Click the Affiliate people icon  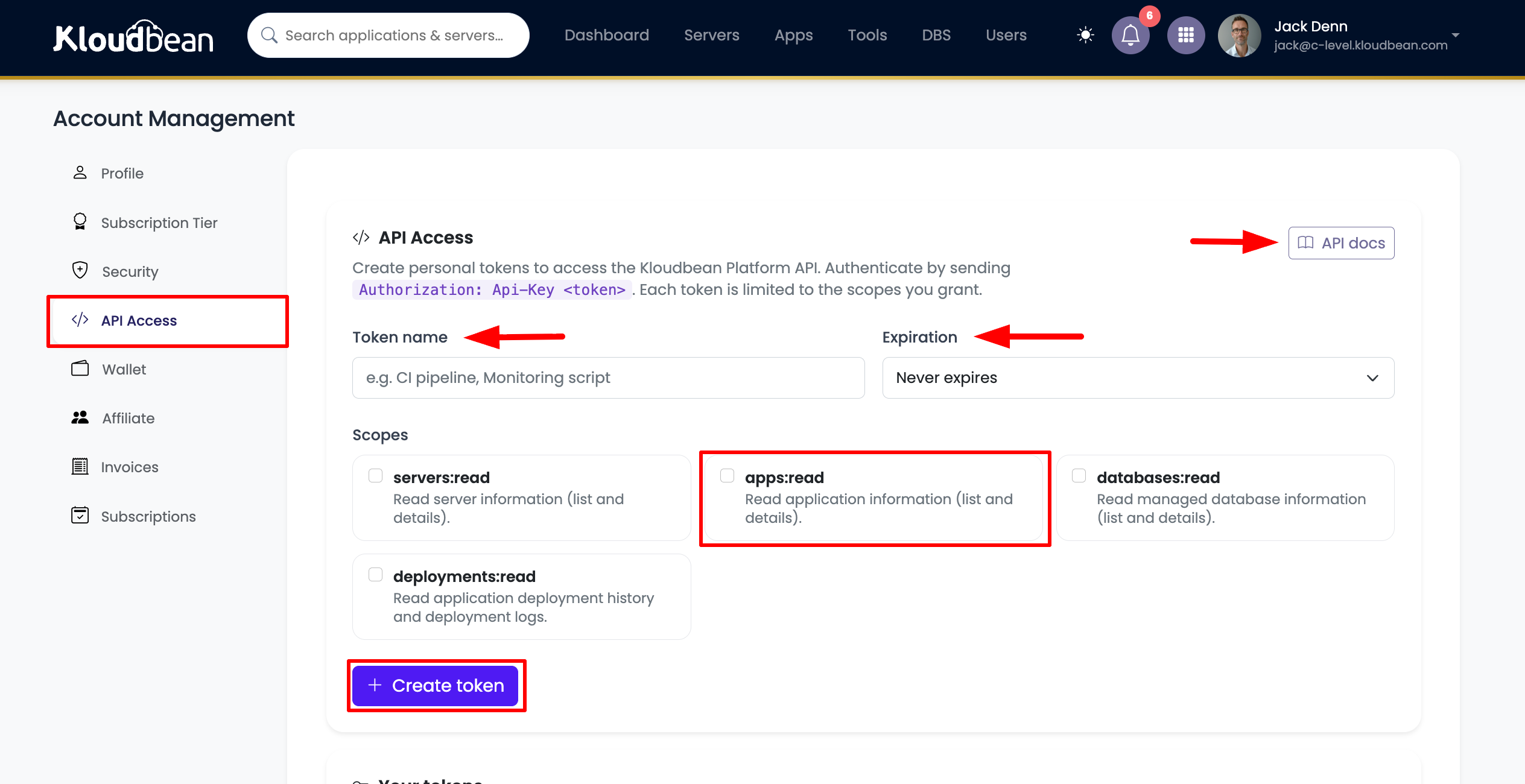[x=80, y=417]
